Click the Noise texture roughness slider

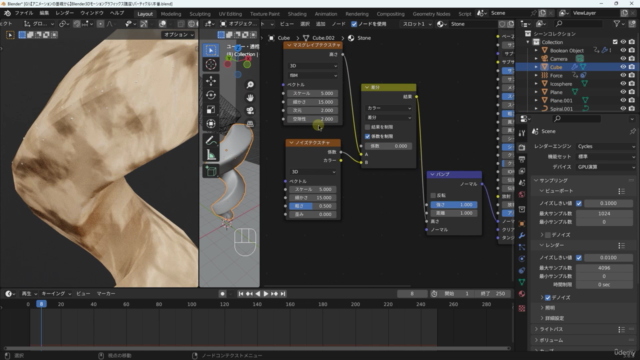coord(313,206)
